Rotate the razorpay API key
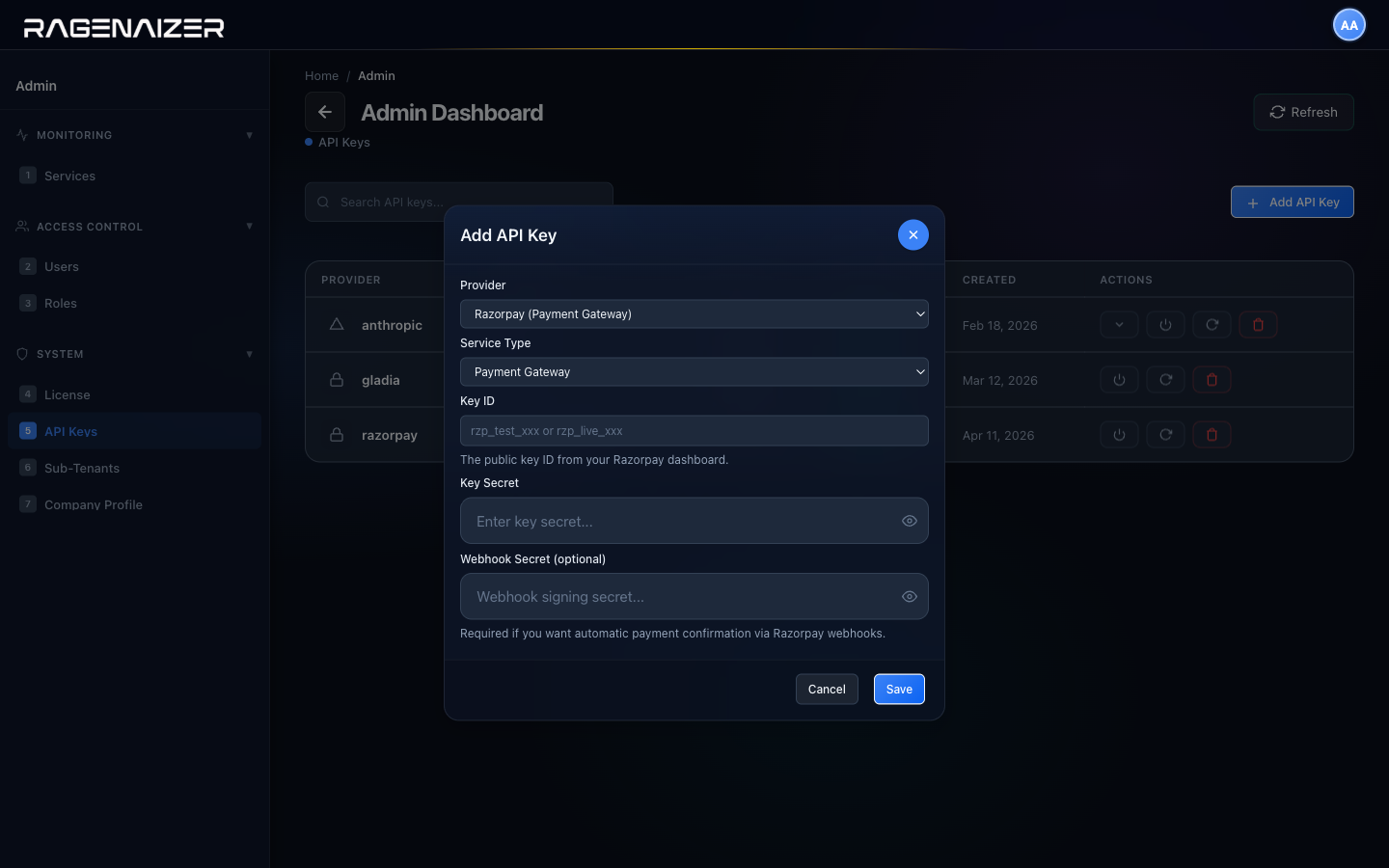1389x868 pixels. click(x=1165, y=435)
